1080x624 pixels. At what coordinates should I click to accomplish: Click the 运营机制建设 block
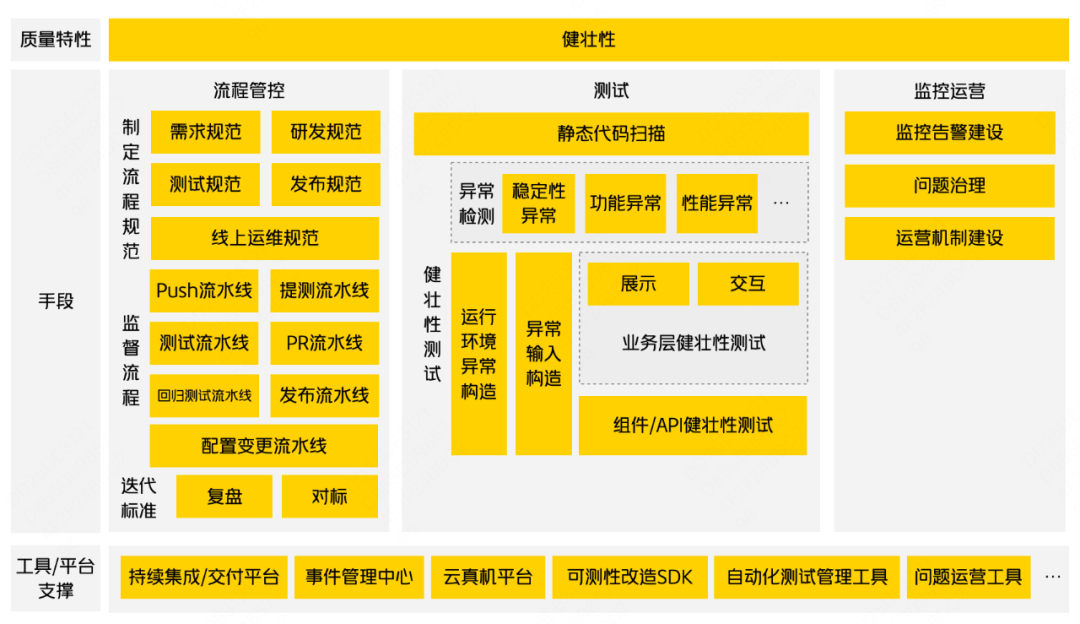950,238
